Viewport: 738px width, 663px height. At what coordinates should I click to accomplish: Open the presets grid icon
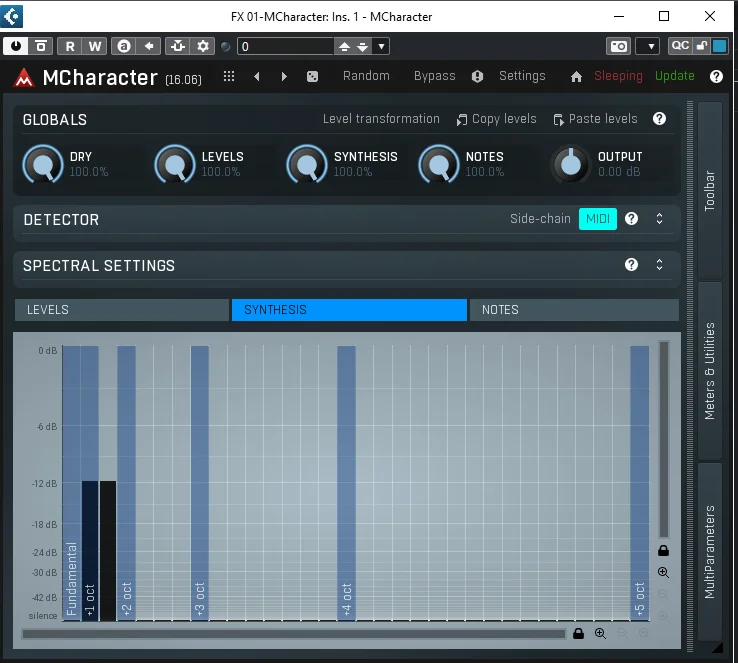coord(229,76)
